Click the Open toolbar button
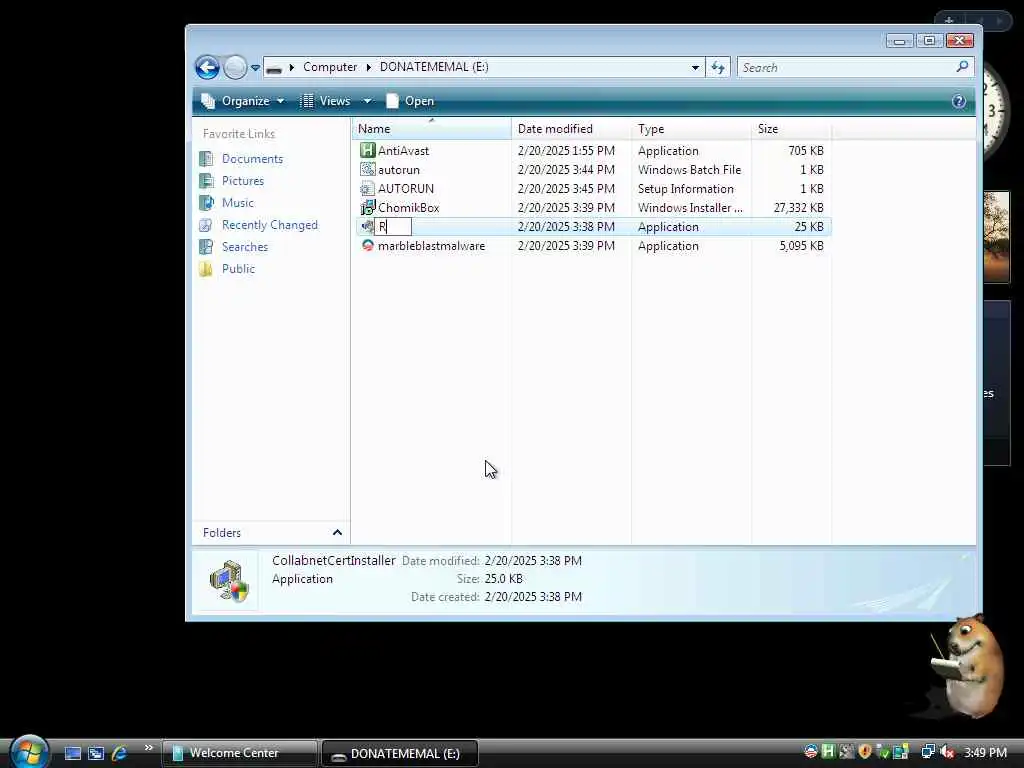This screenshot has height=768, width=1024. pos(410,101)
